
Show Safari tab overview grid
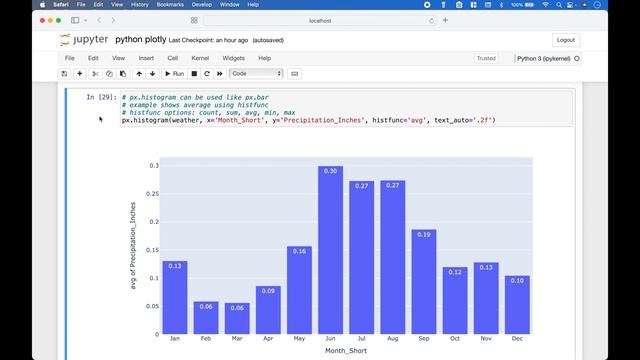pos(194,20)
